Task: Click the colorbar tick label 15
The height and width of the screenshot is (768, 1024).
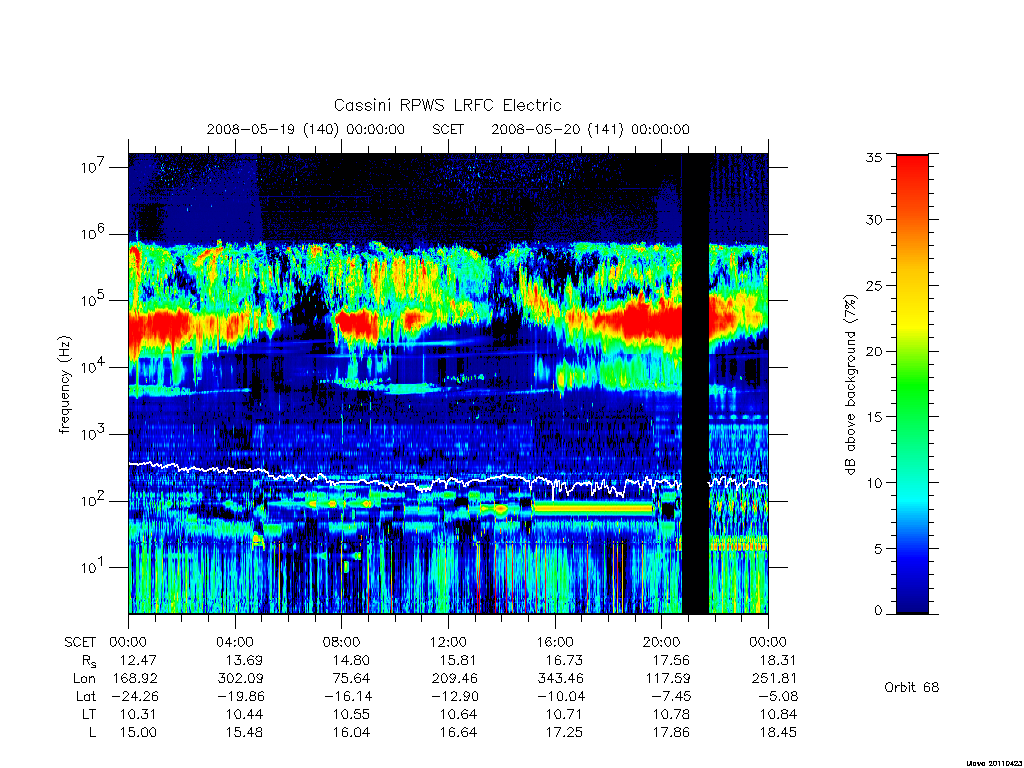Action: 874,416
